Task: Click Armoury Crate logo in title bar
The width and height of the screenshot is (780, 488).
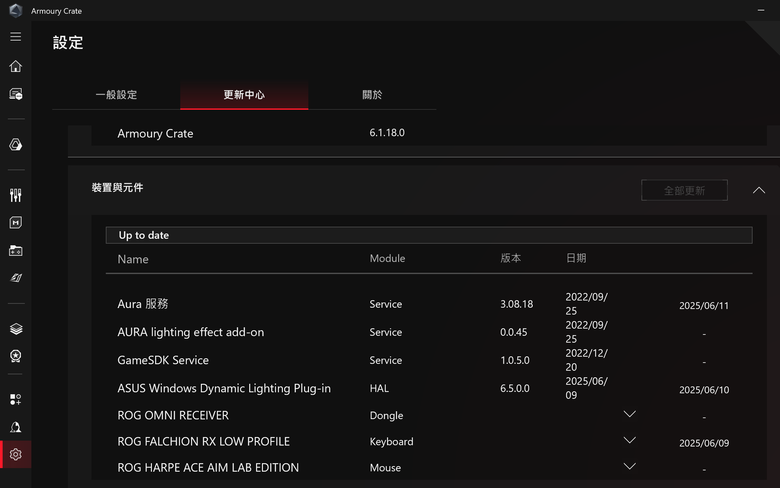Action: (15, 10)
